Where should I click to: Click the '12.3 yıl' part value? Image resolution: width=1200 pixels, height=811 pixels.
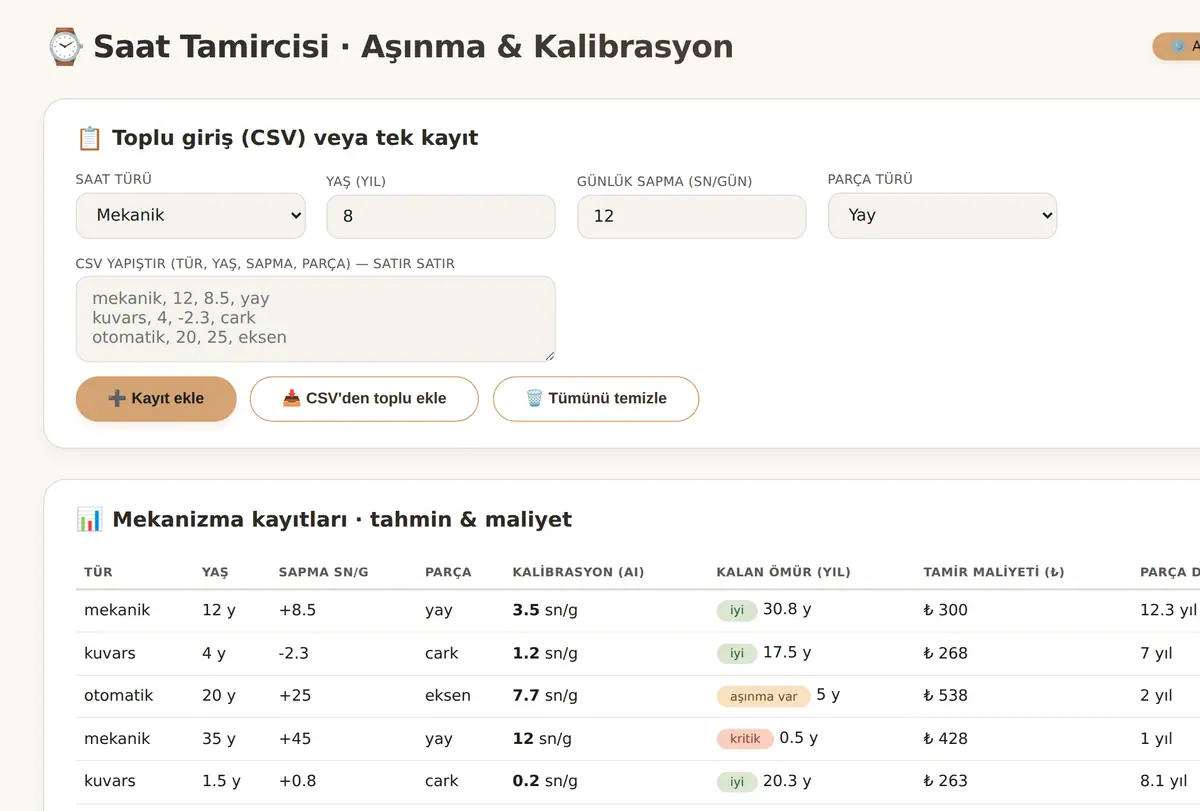click(x=1168, y=610)
